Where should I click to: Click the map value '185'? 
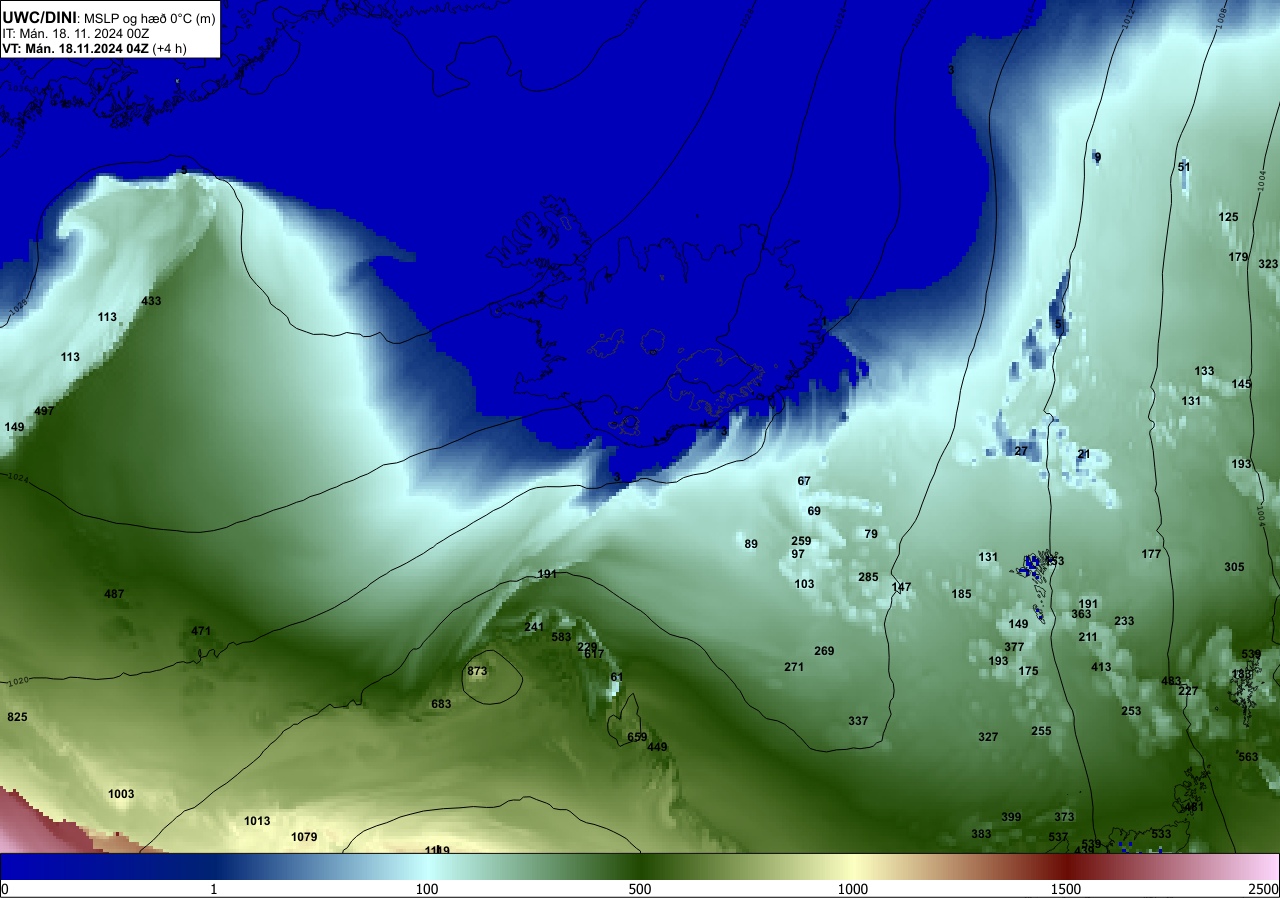(961, 594)
